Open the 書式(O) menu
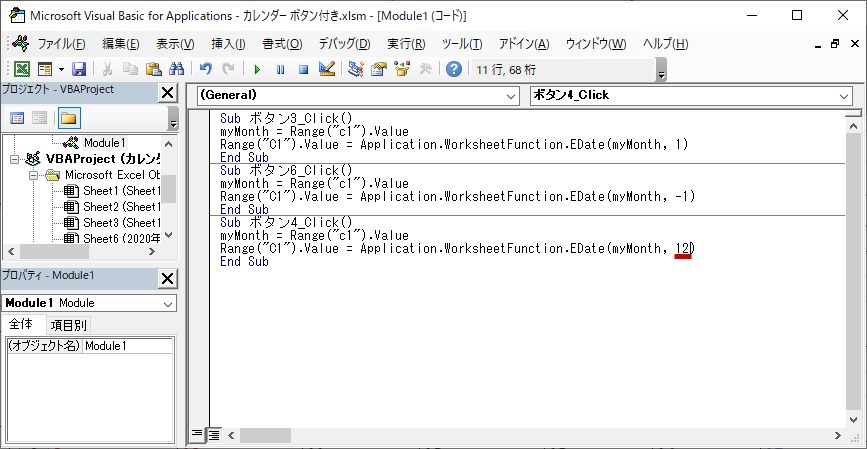This screenshot has height=449, width=867. pyautogui.click(x=282, y=44)
